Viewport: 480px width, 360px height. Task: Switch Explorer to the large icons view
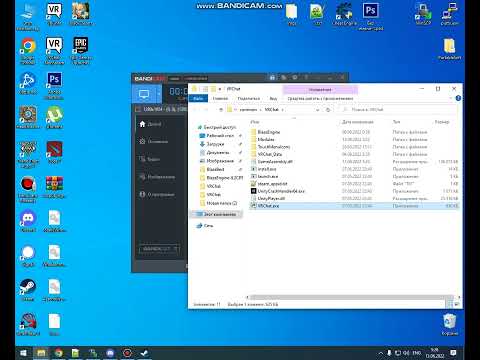tap(456, 304)
